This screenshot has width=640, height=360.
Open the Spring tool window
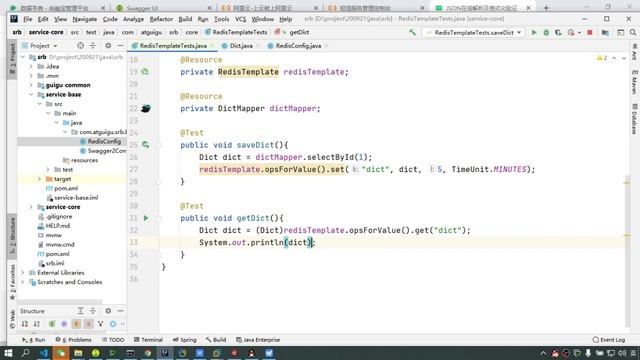tap(184, 340)
